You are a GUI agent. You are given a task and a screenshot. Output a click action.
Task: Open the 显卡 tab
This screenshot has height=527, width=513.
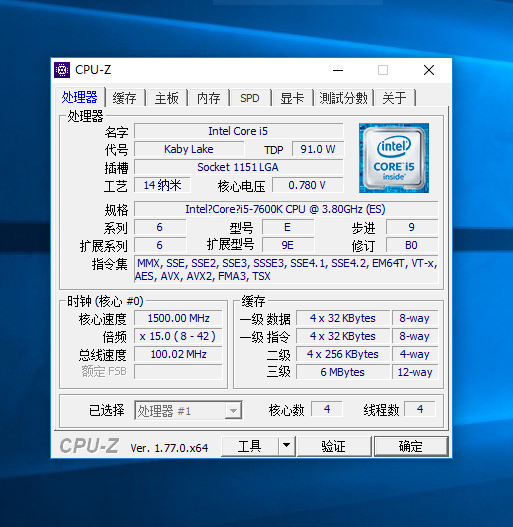click(x=292, y=98)
